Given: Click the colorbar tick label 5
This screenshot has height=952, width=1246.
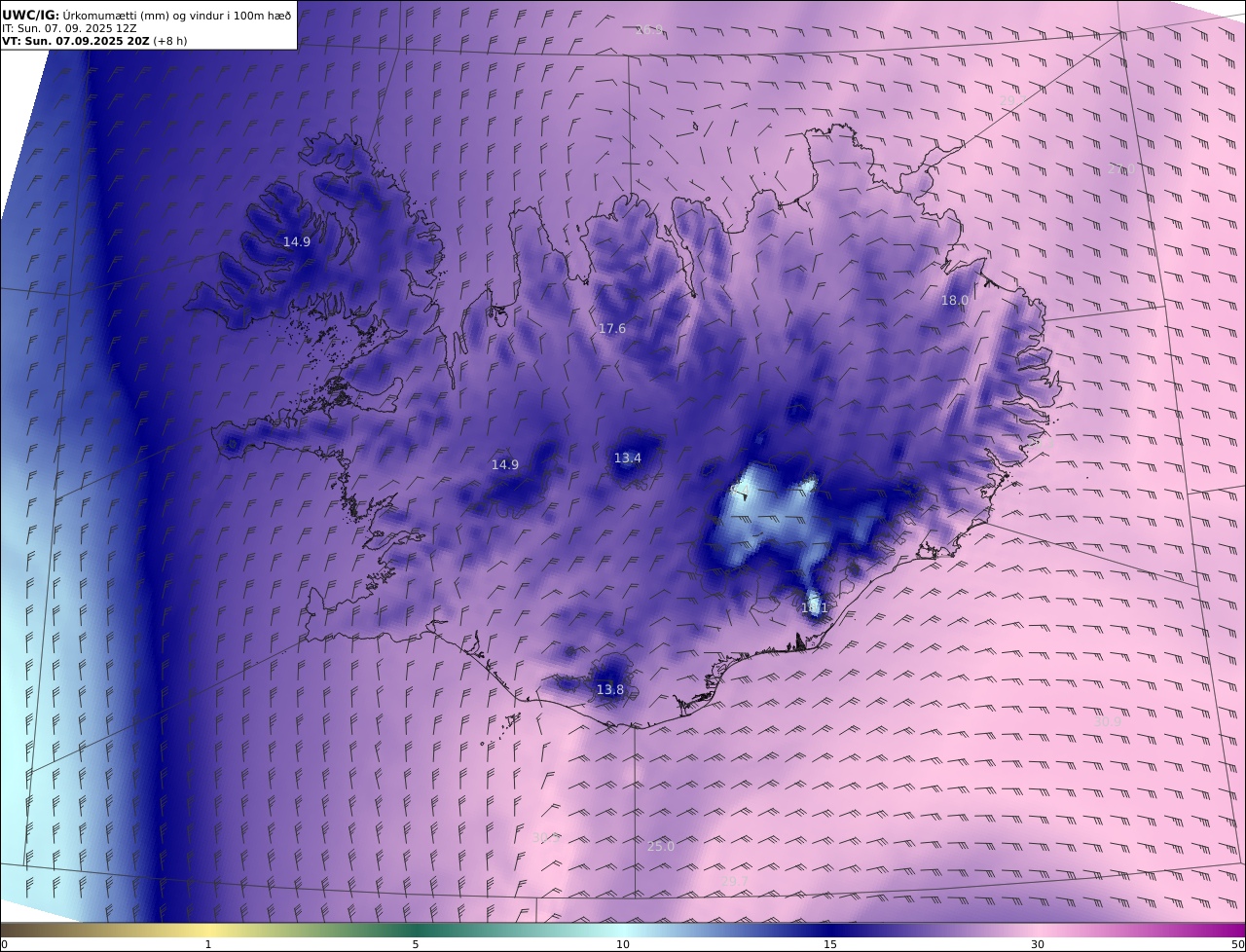Looking at the screenshot, I should (416, 944).
